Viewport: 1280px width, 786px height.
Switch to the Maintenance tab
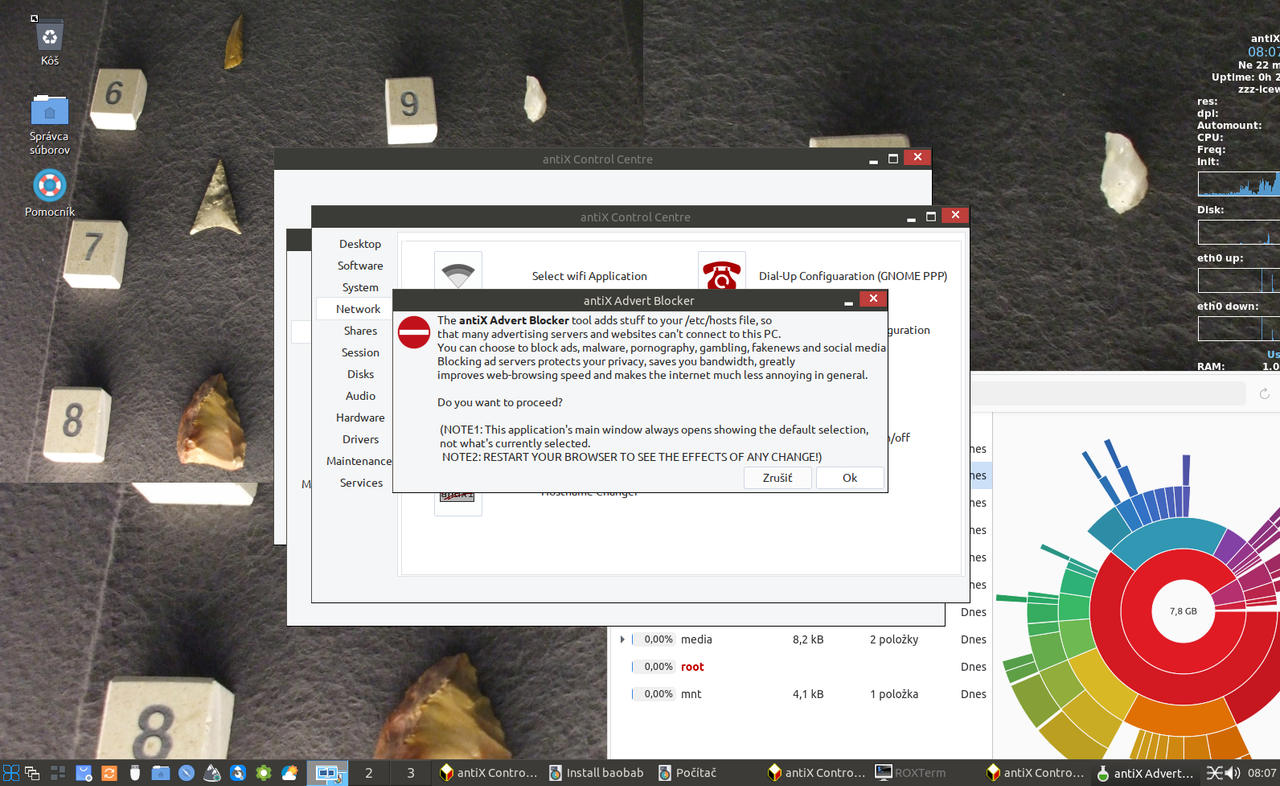point(359,462)
